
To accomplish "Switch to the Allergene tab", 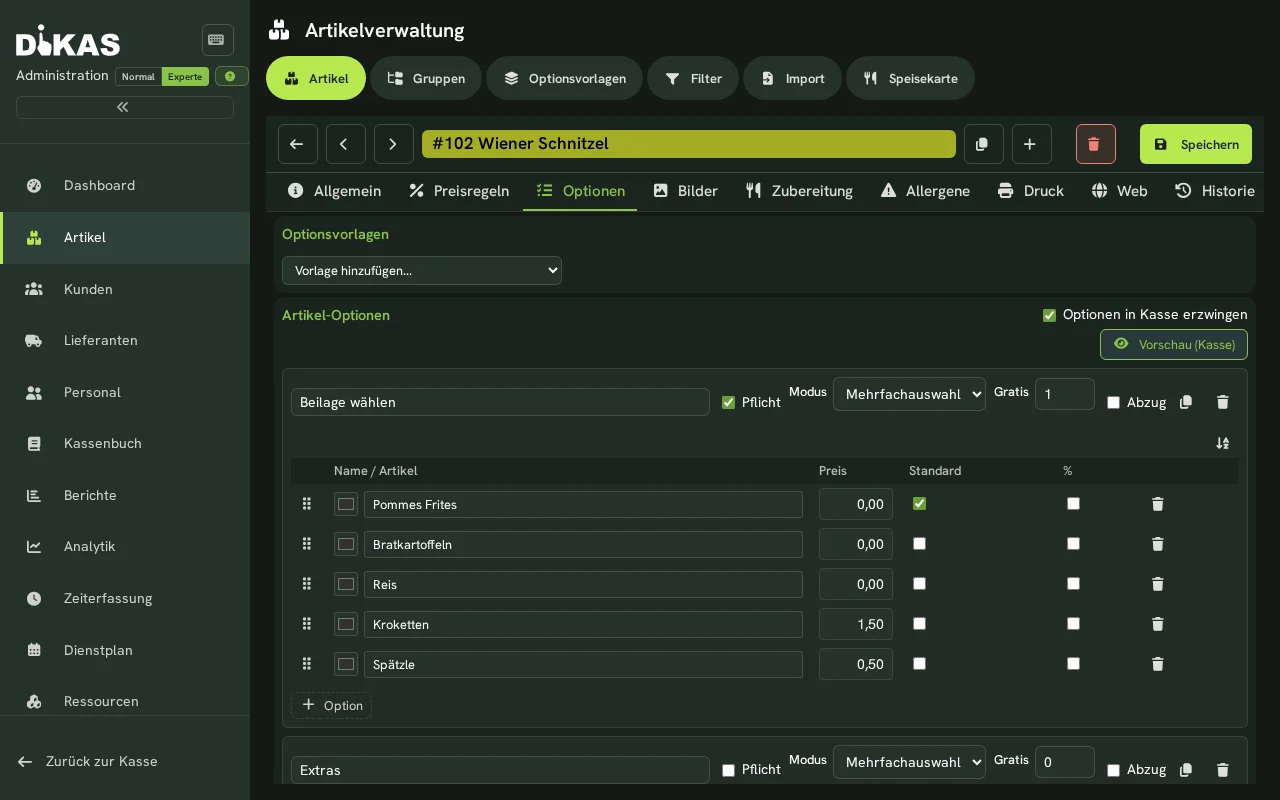I will click(925, 191).
